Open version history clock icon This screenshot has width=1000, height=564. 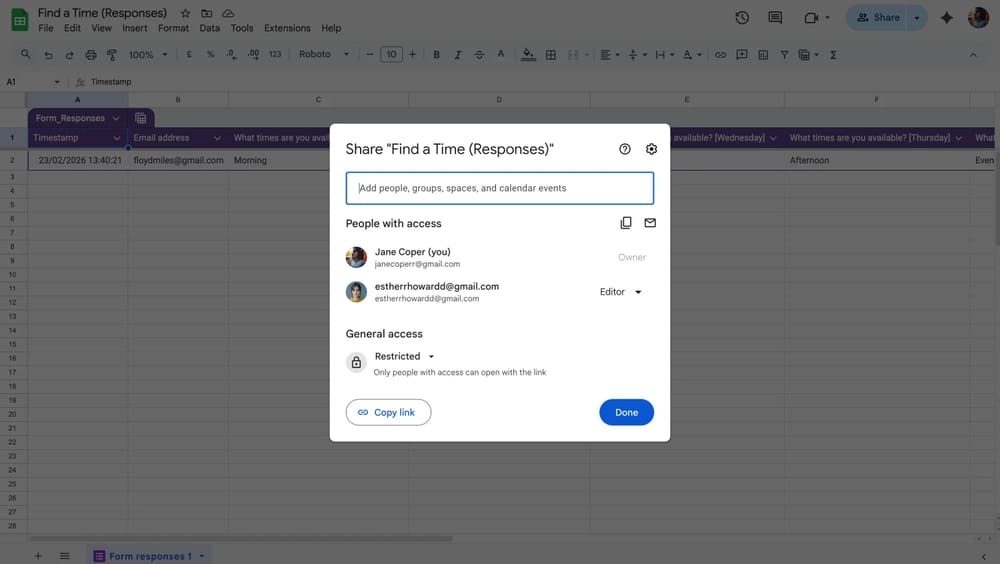(742, 18)
